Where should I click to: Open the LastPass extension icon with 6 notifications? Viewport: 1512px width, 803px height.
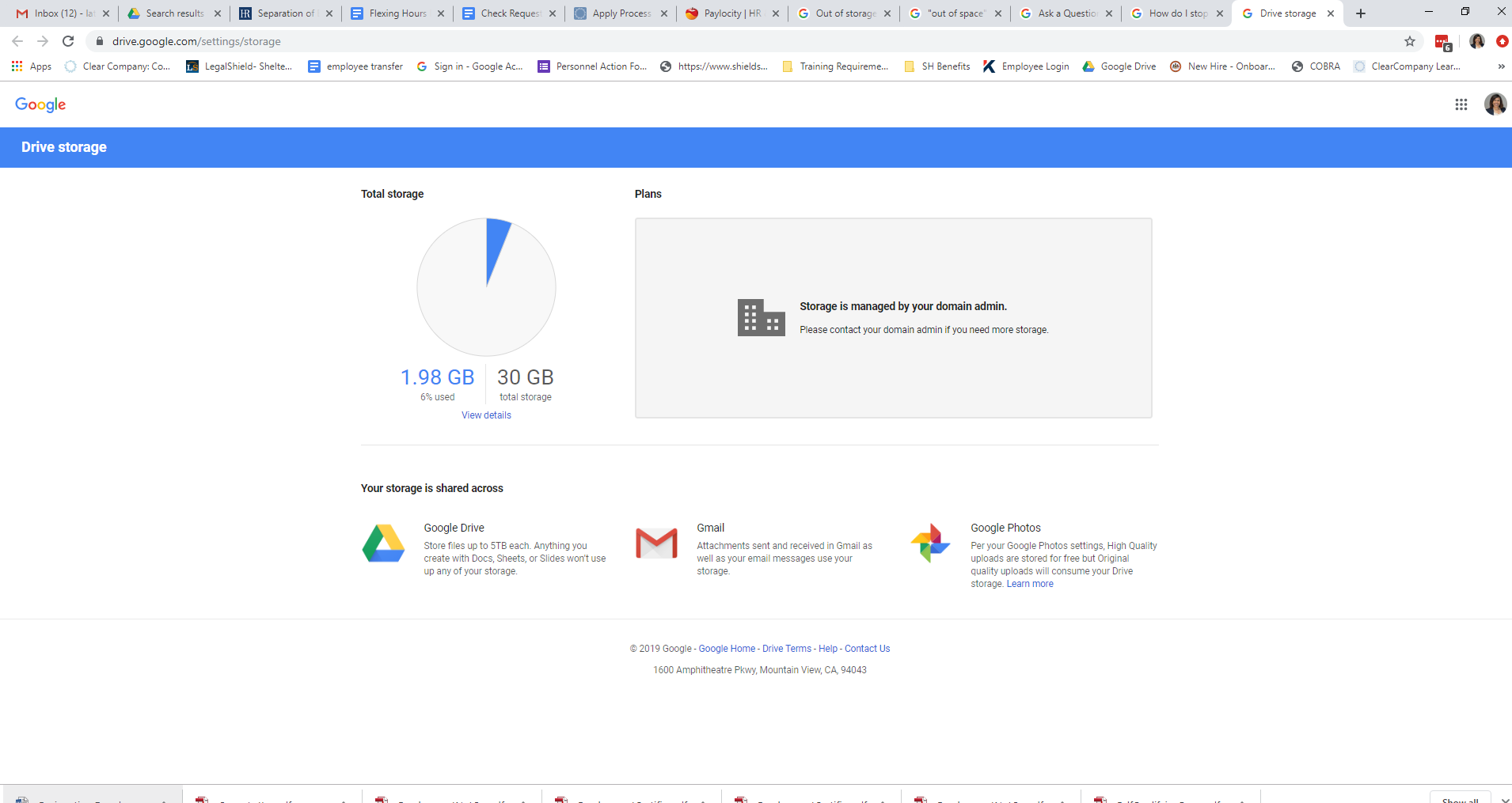pos(1442,40)
